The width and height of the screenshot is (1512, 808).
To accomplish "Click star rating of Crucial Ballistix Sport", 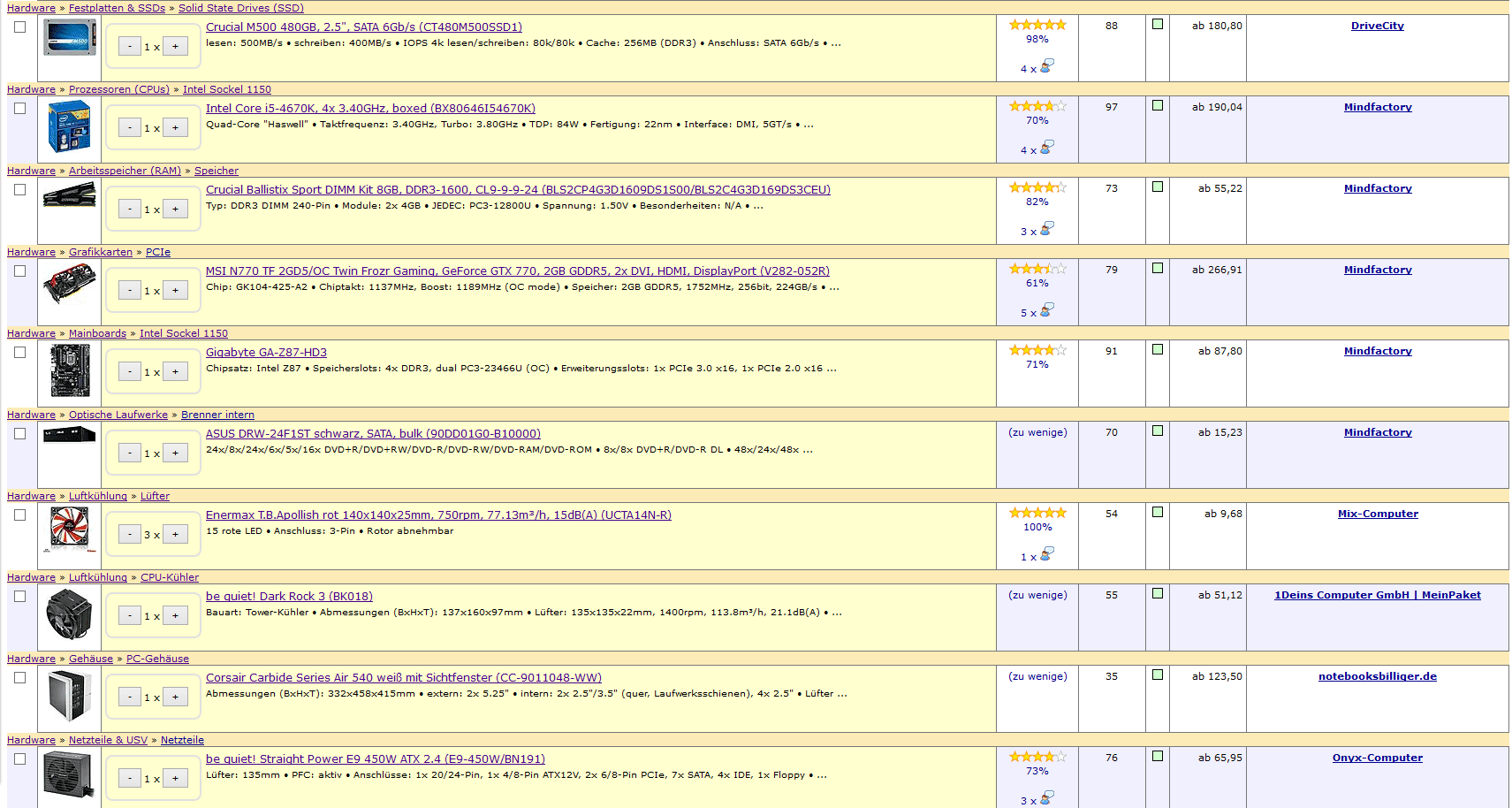I will pos(1037,187).
